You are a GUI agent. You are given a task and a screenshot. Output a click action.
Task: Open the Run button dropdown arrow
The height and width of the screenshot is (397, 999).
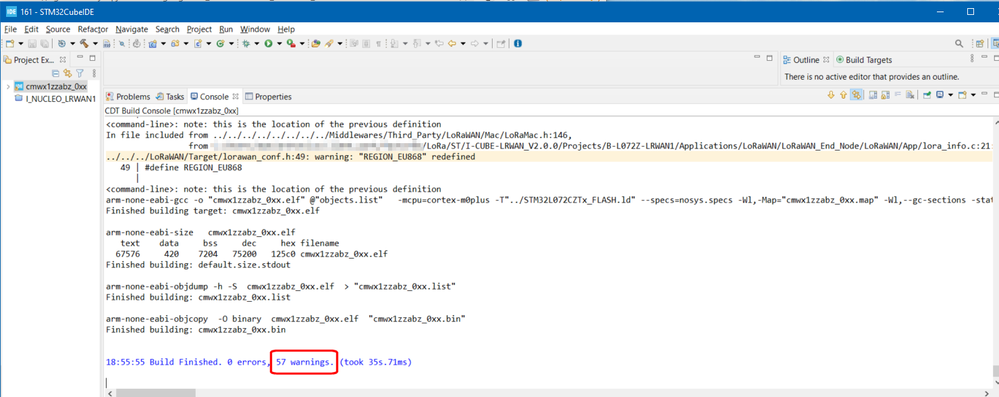point(278,44)
